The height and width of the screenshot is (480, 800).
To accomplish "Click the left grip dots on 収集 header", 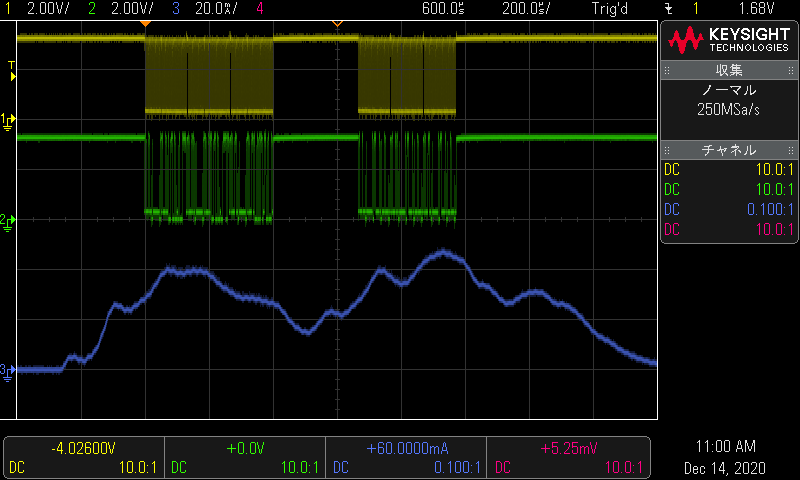I will click(x=667, y=70).
